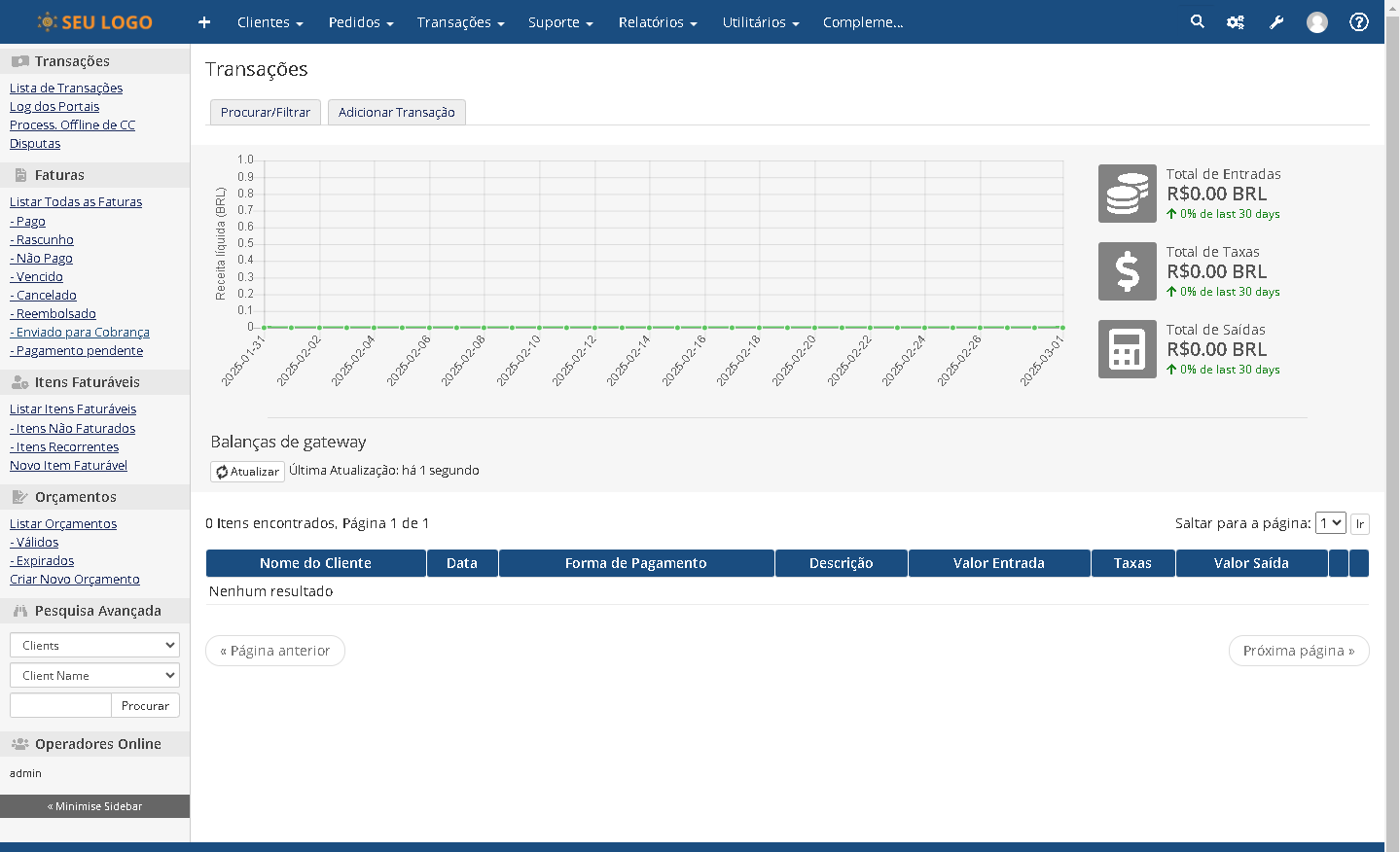The image size is (1400, 852).
Task: Click the Total de Entradas coins icon
Action: (x=1127, y=194)
